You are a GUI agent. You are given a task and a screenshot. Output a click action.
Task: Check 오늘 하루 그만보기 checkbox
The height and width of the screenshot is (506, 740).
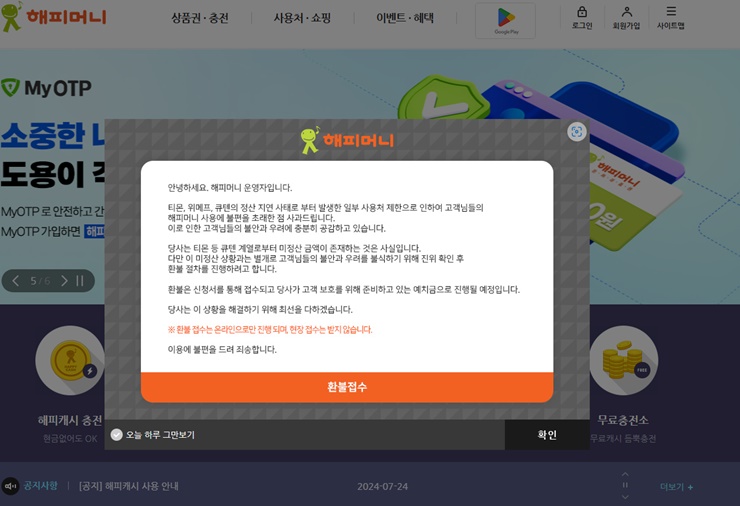(117, 435)
